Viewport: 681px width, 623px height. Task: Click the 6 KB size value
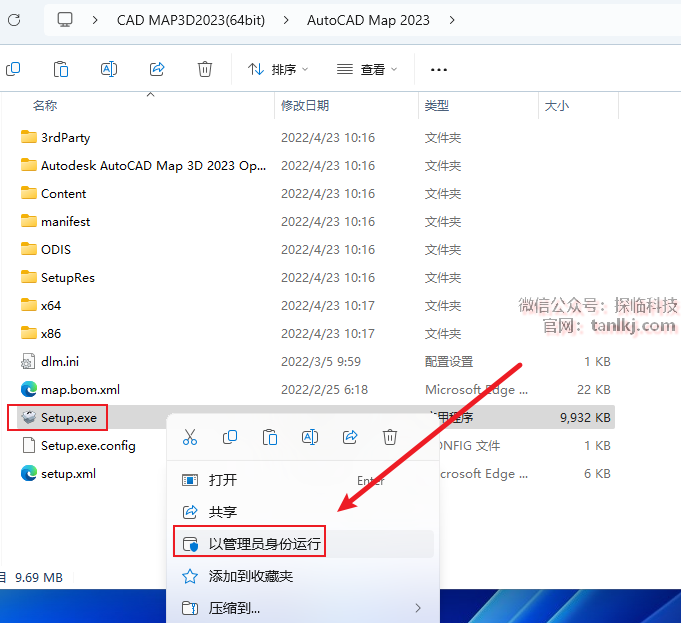[597, 474]
